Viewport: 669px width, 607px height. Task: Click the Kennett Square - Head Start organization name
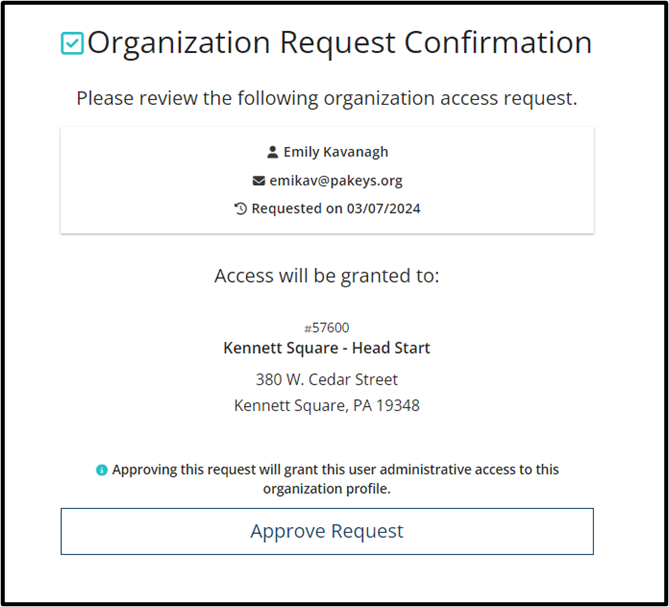coord(326,348)
